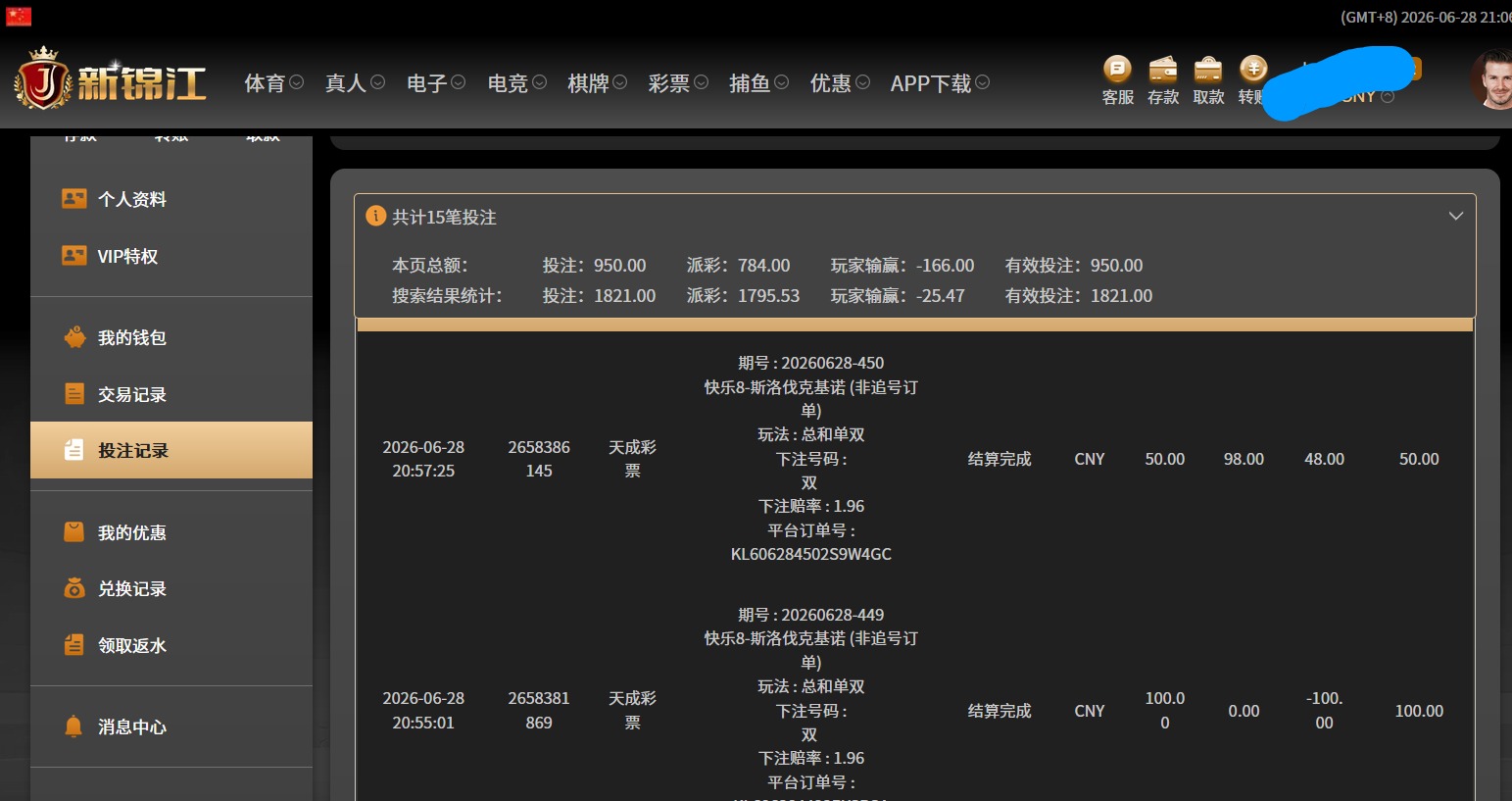Click the 兑换记录 money bag icon
Screen dimensions: 1512x801
click(74, 588)
